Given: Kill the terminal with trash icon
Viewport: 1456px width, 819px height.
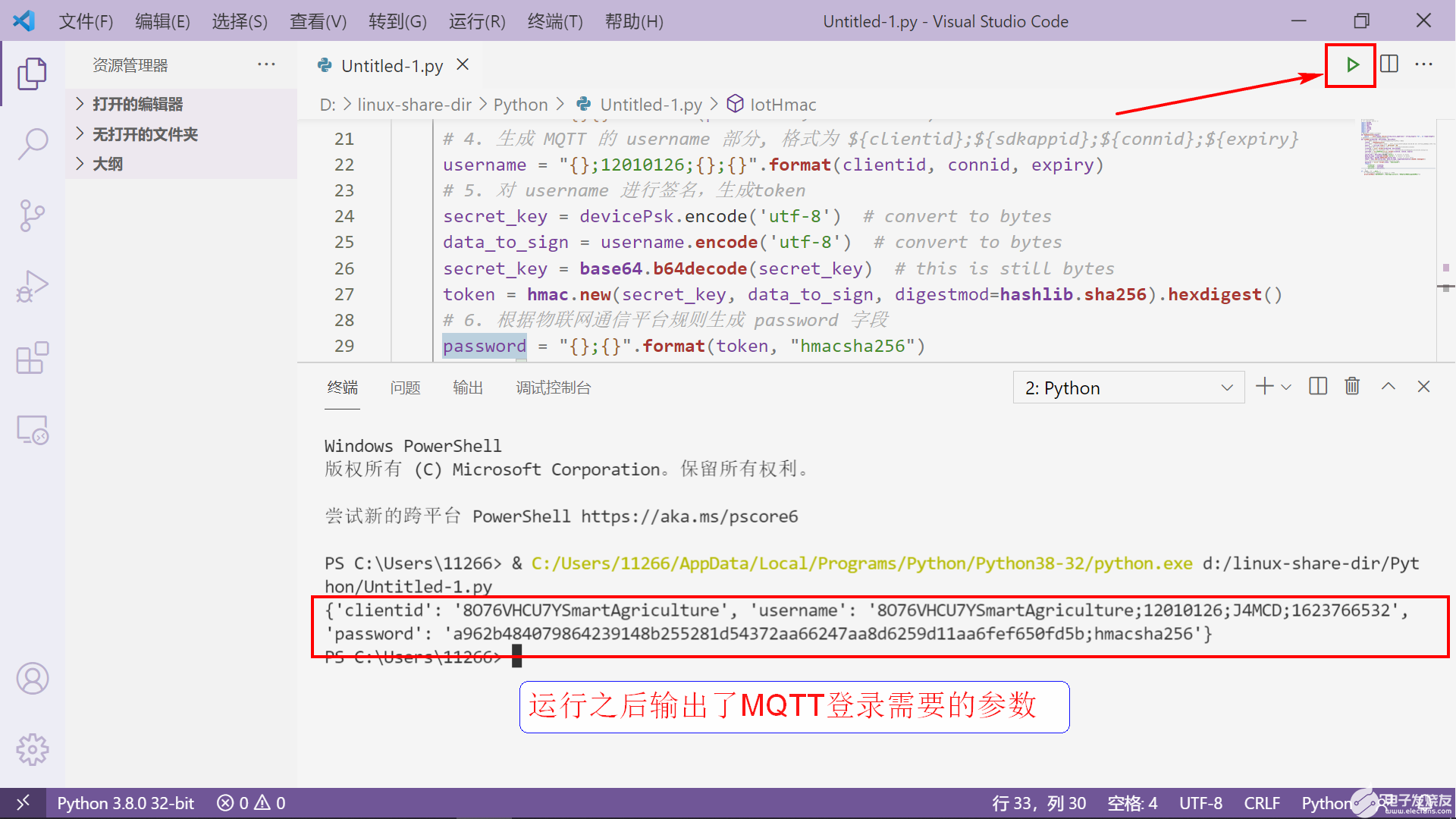Looking at the screenshot, I should pos(1352,387).
